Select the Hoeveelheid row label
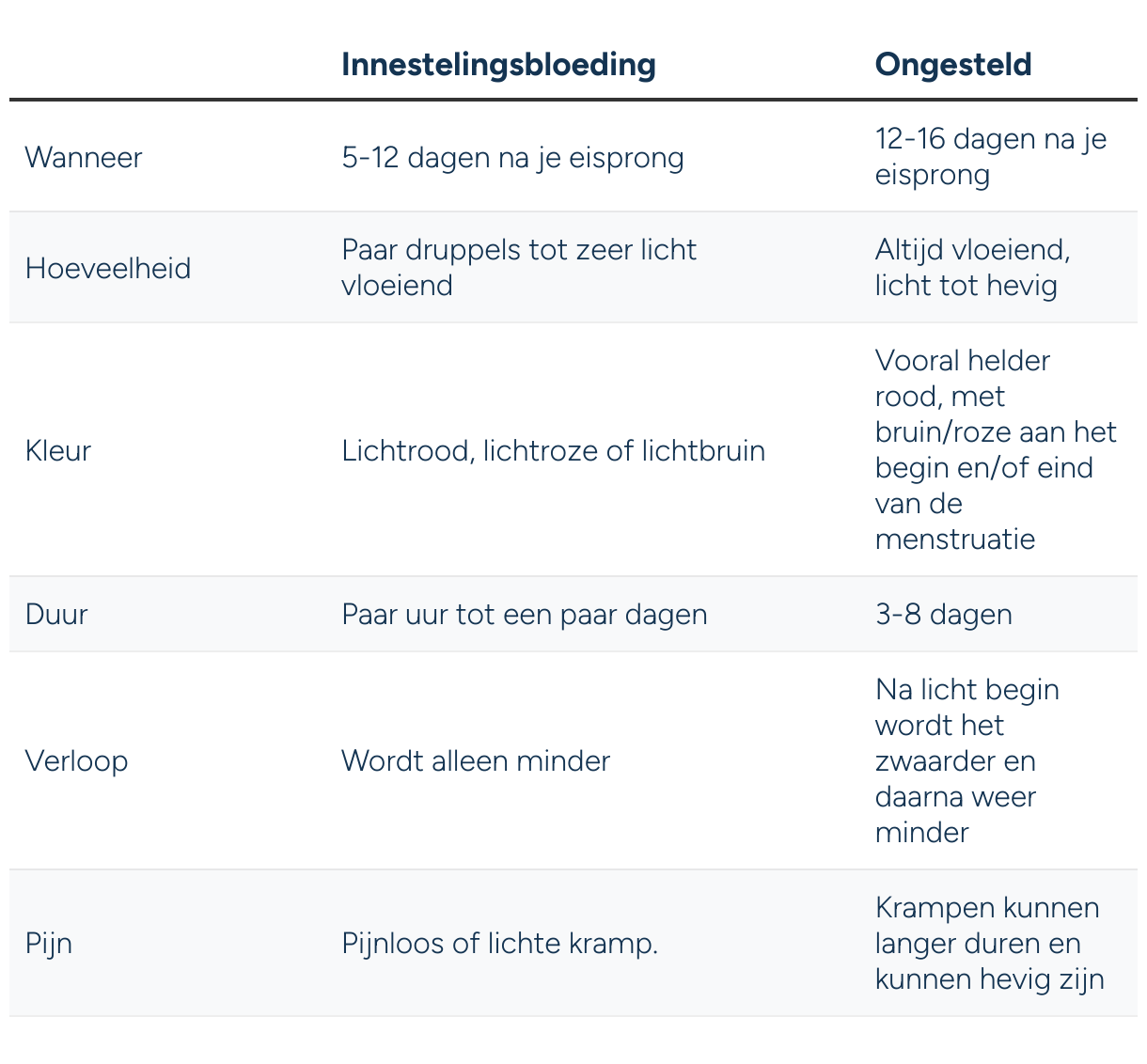The height and width of the screenshot is (1064, 1147). pos(108,268)
